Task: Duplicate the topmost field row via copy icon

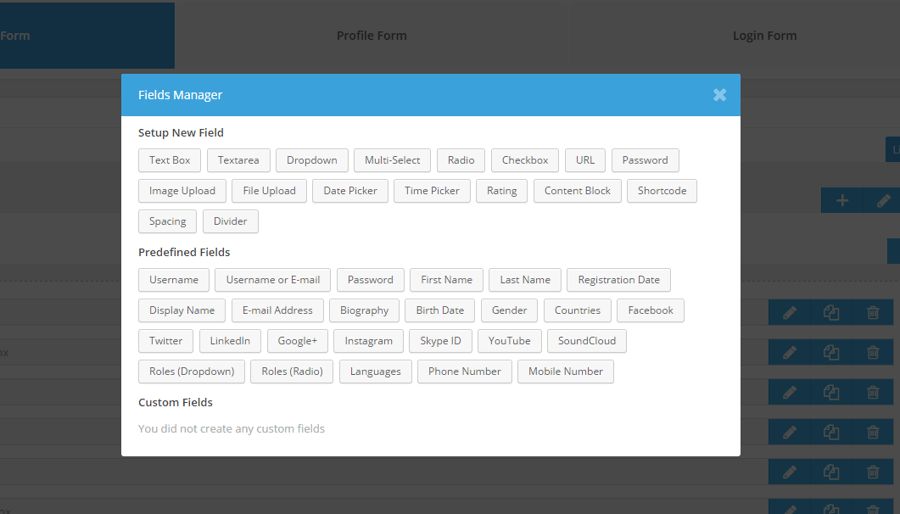Action: pyautogui.click(x=831, y=313)
